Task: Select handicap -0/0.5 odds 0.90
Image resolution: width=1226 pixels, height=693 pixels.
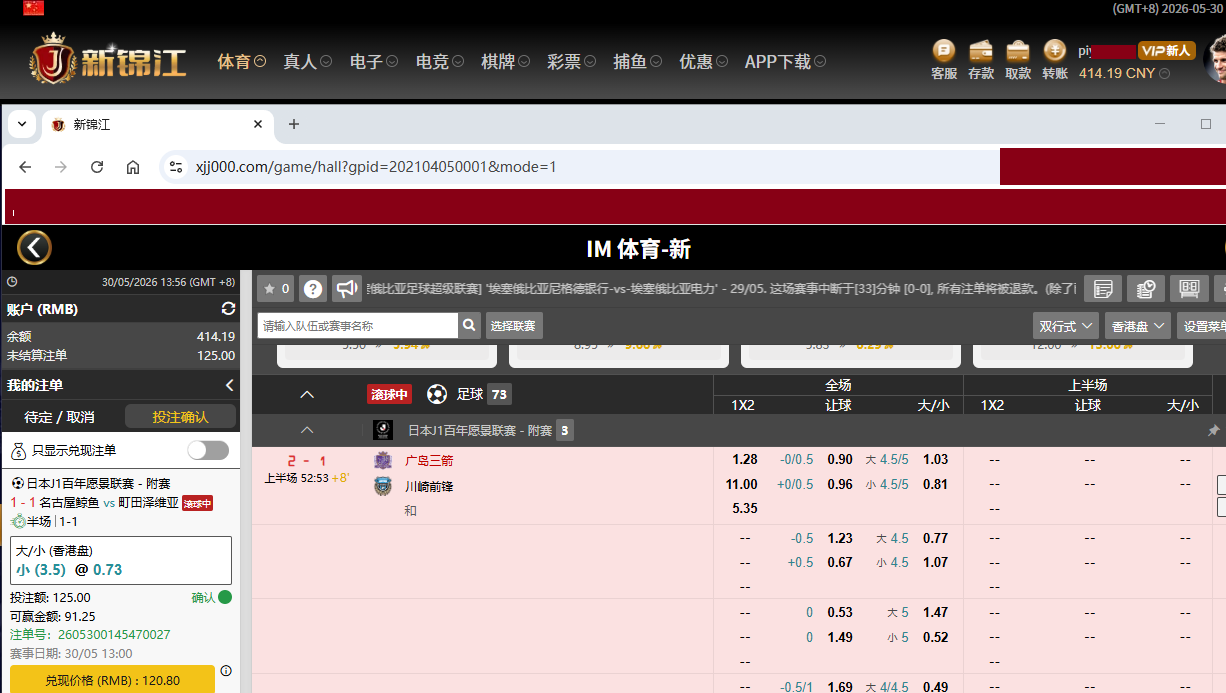Action: (x=840, y=460)
